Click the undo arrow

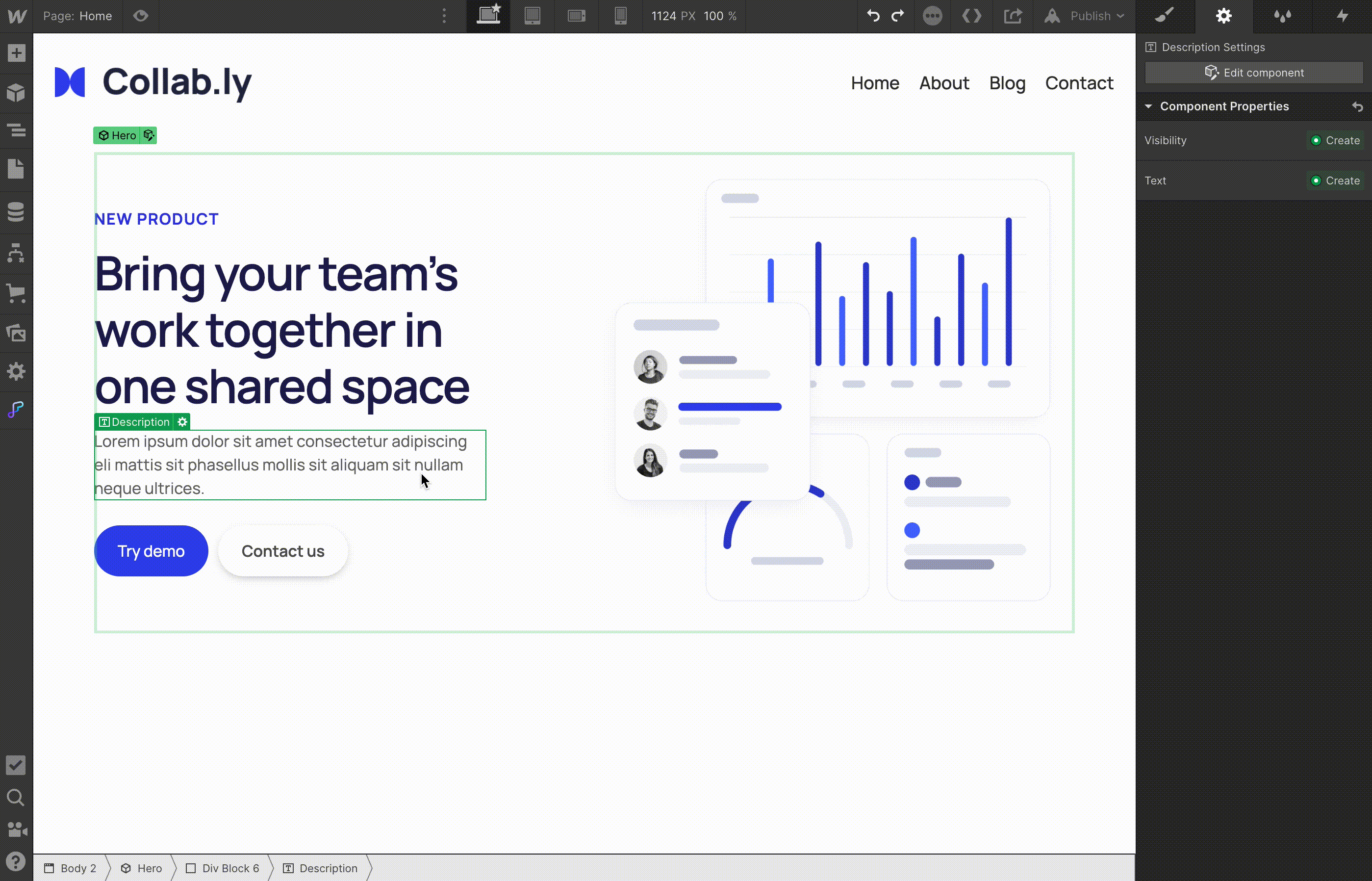(x=873, y=15)
